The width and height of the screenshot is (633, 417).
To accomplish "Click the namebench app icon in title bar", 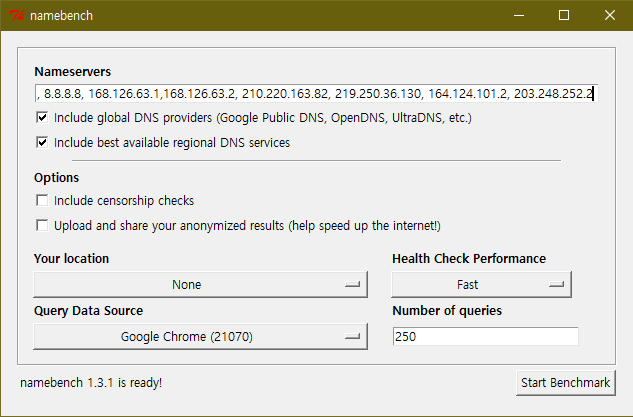I will [17, 15].
